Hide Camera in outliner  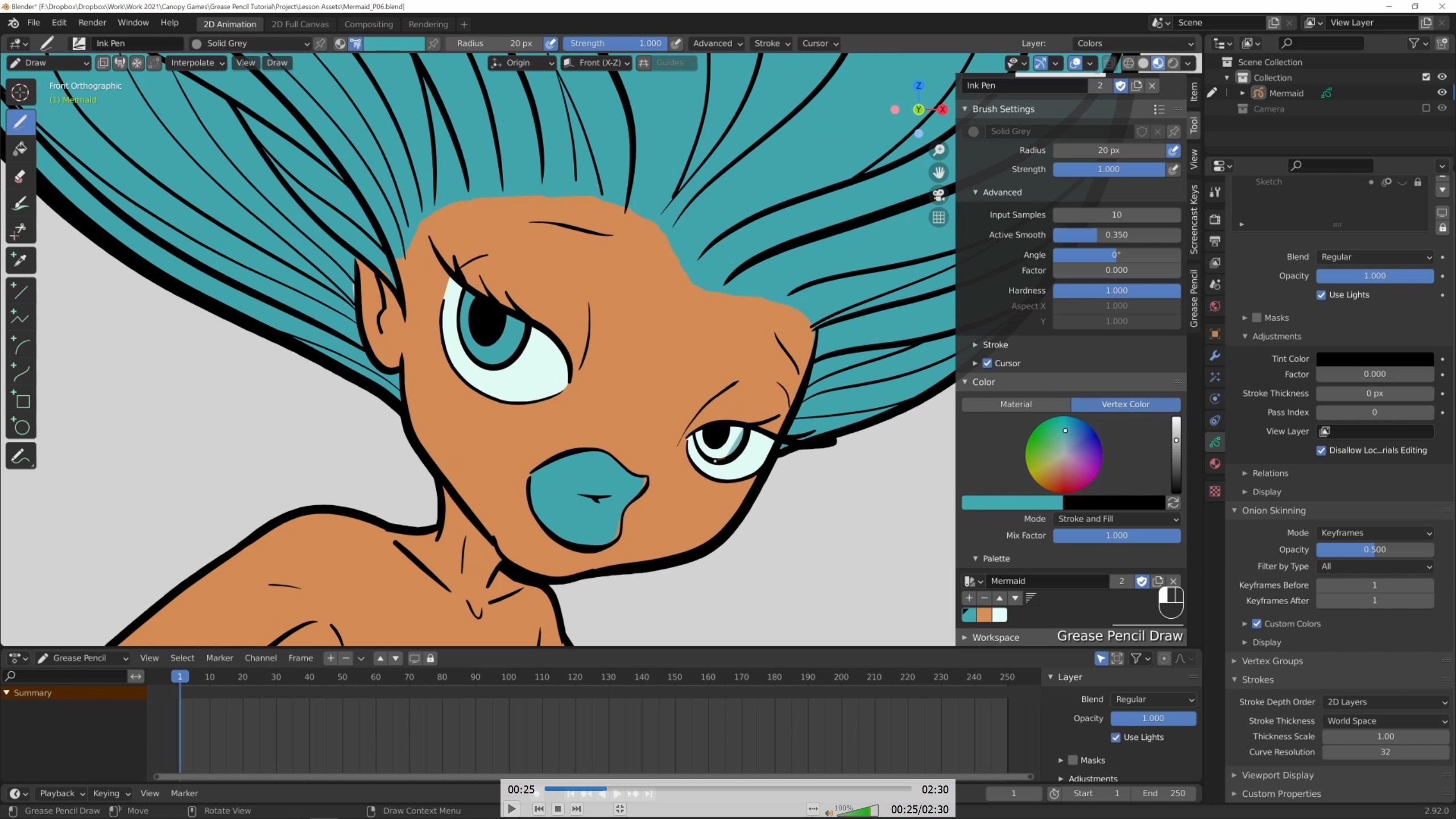pyautogui.click(x=1442, y=108)
